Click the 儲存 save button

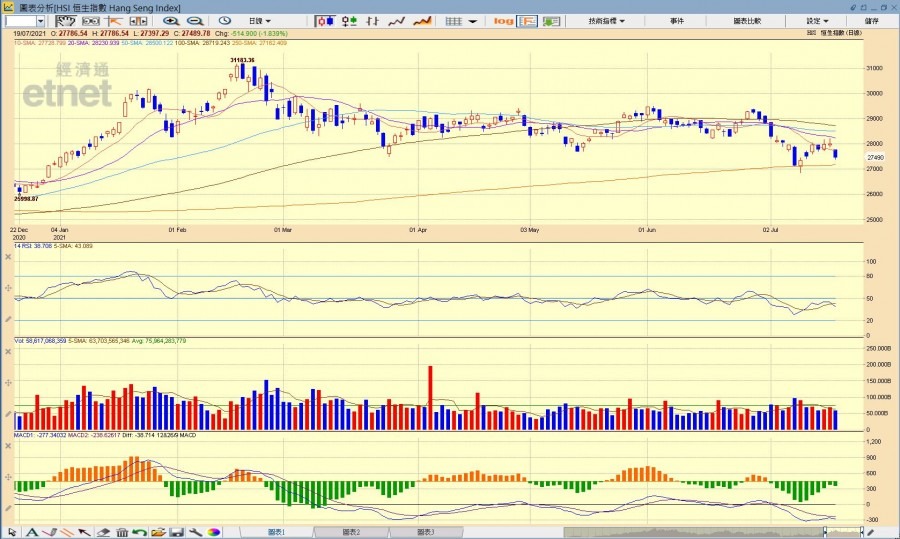tap(871, 20)
